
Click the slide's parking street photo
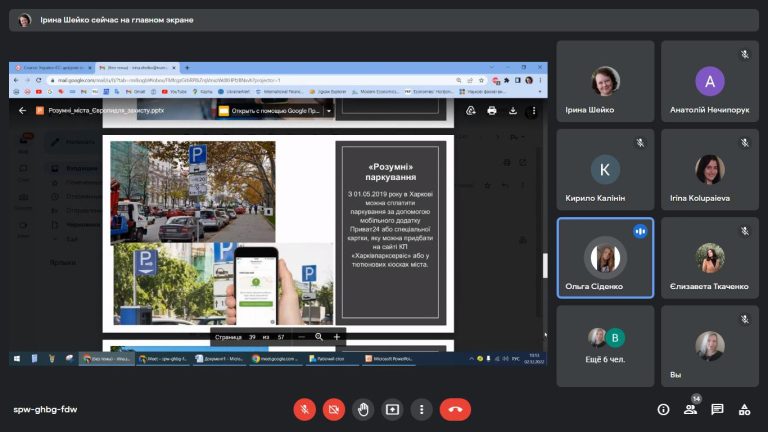click(x=193, y=192)
